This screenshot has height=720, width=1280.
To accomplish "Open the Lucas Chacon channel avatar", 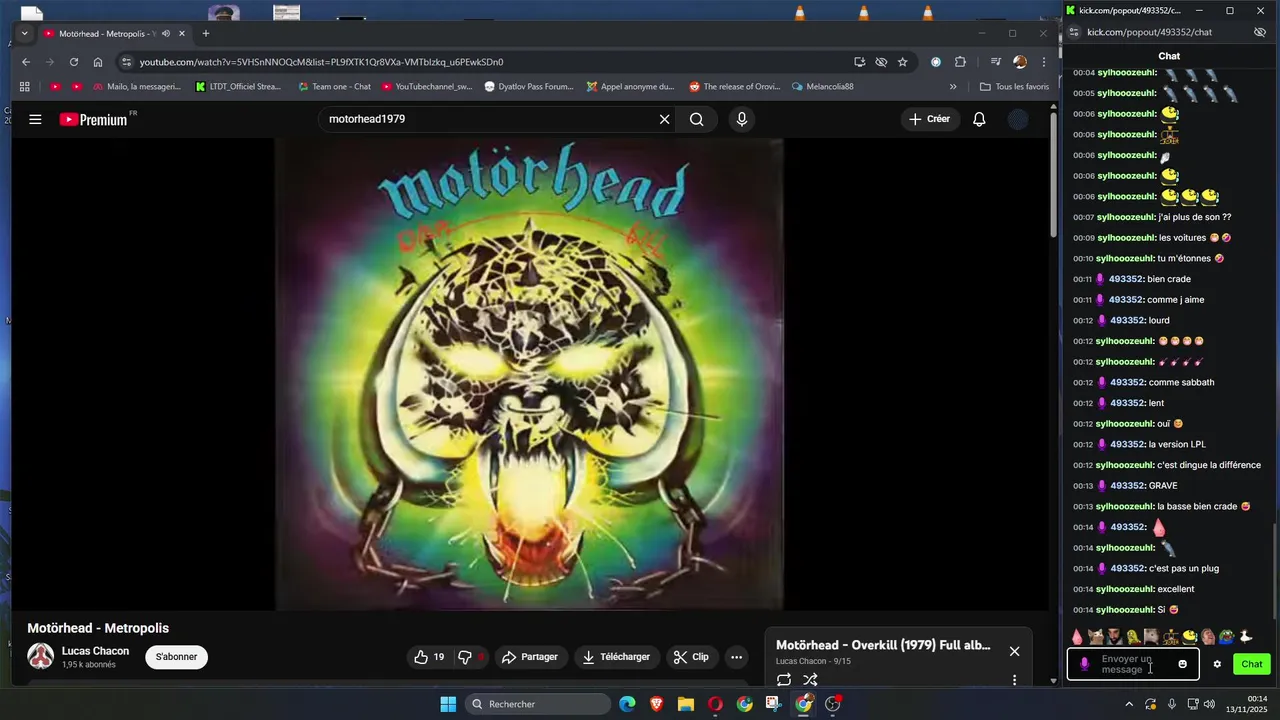I will point(41,656).
